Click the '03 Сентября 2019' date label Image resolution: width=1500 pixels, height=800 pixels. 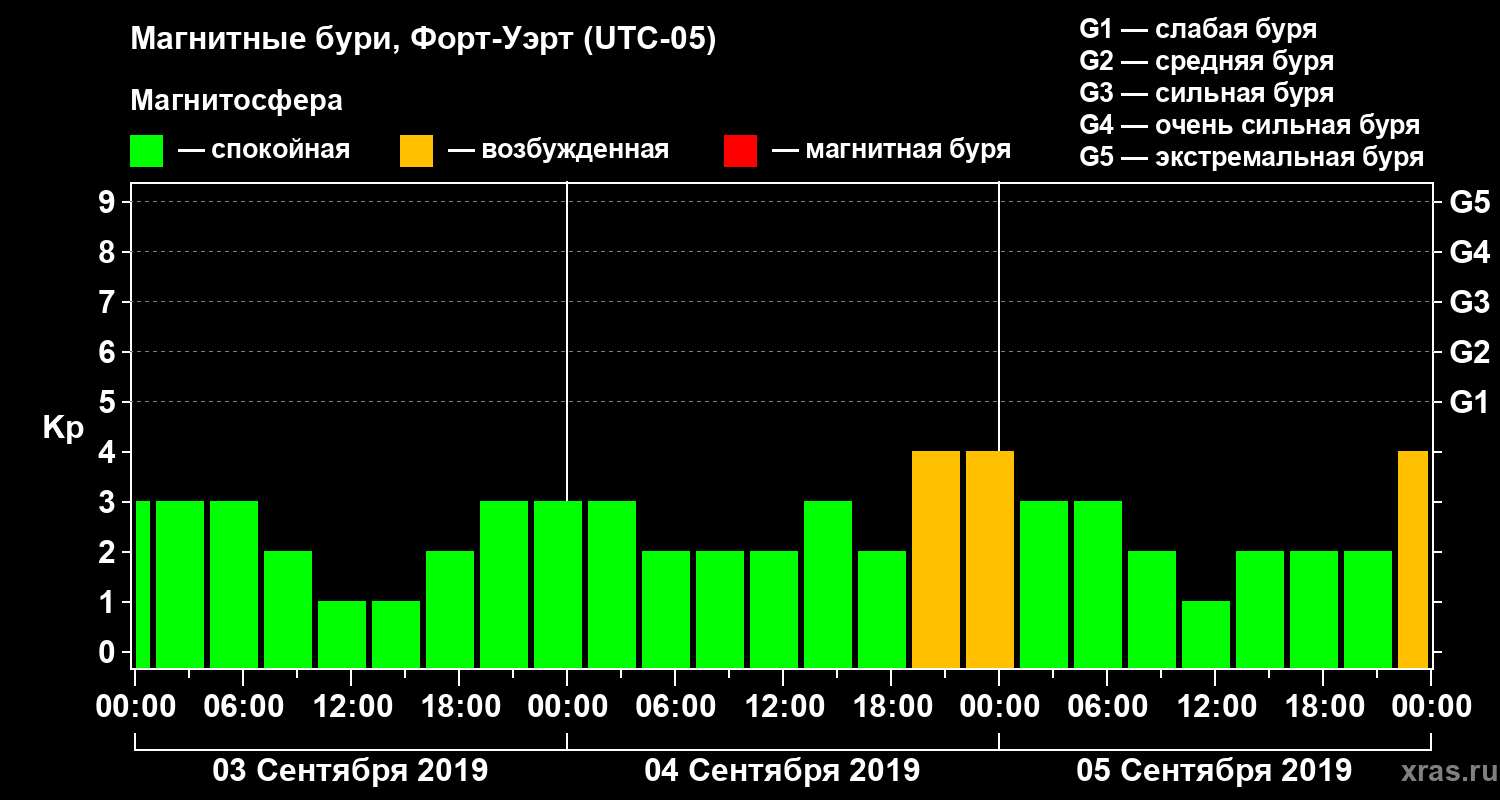[350, 771]
